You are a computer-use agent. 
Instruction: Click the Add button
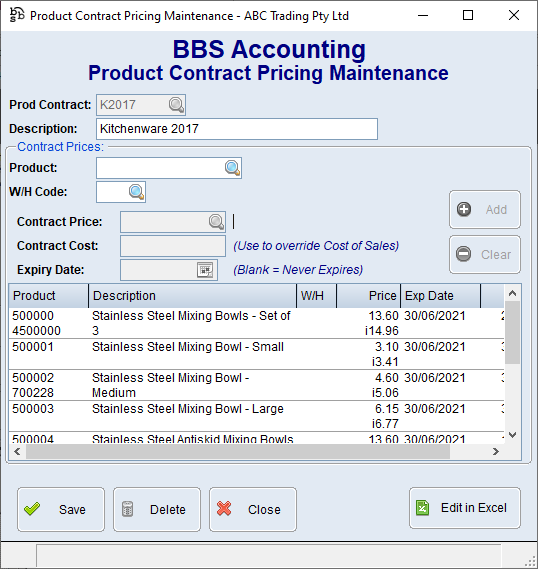485,209
